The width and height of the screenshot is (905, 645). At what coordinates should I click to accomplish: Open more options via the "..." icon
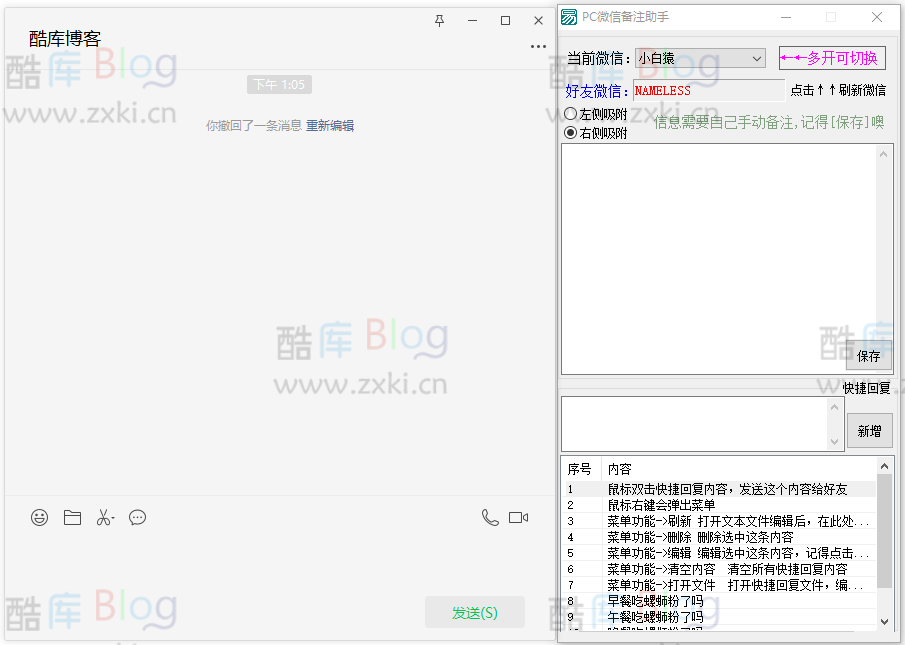point(538,46)
